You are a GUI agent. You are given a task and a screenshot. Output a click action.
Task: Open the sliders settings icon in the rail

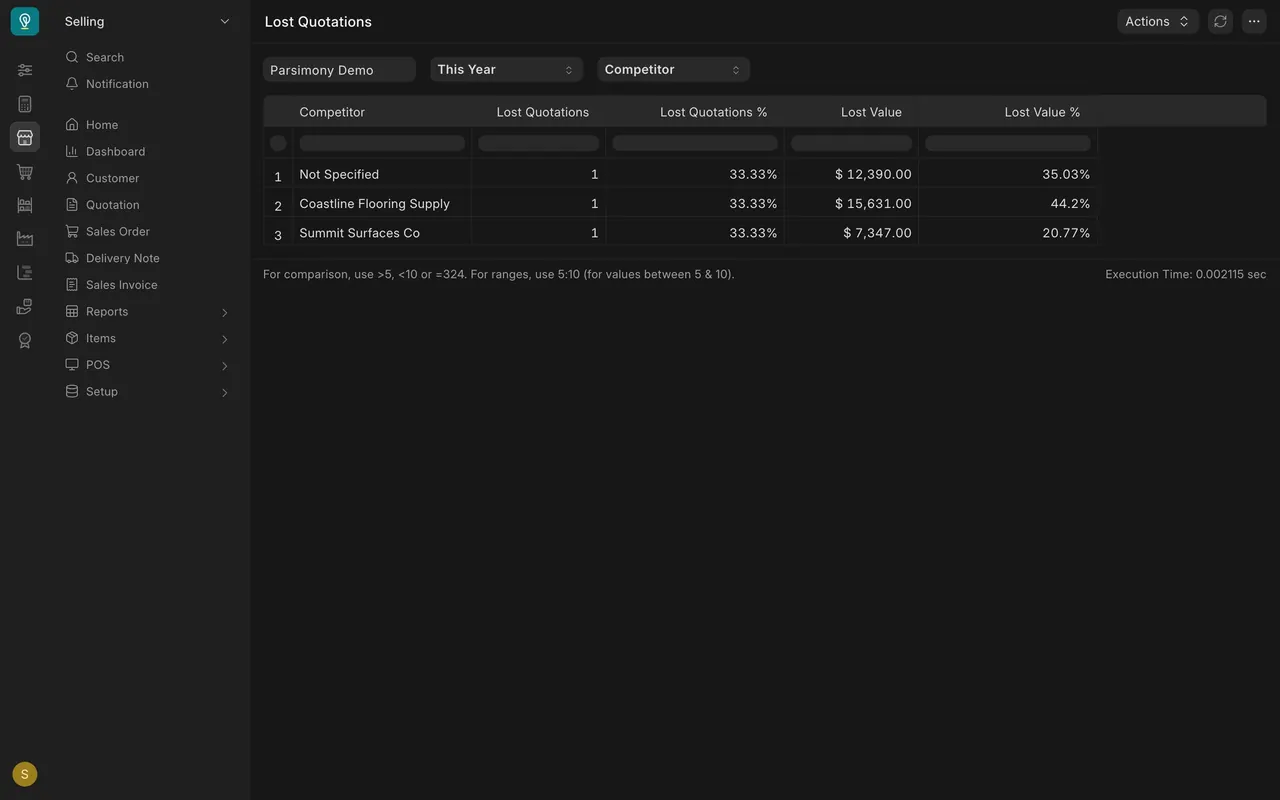(x=25, y=70)
